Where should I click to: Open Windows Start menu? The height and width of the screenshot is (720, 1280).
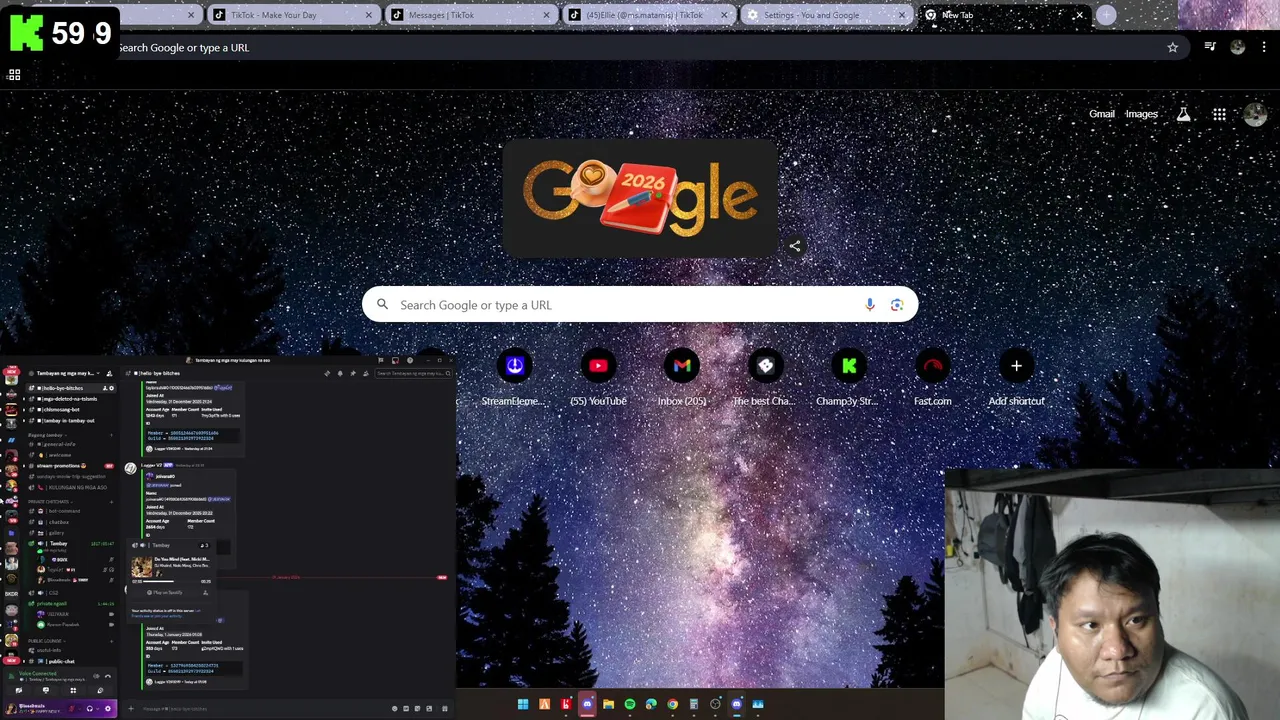523,704
